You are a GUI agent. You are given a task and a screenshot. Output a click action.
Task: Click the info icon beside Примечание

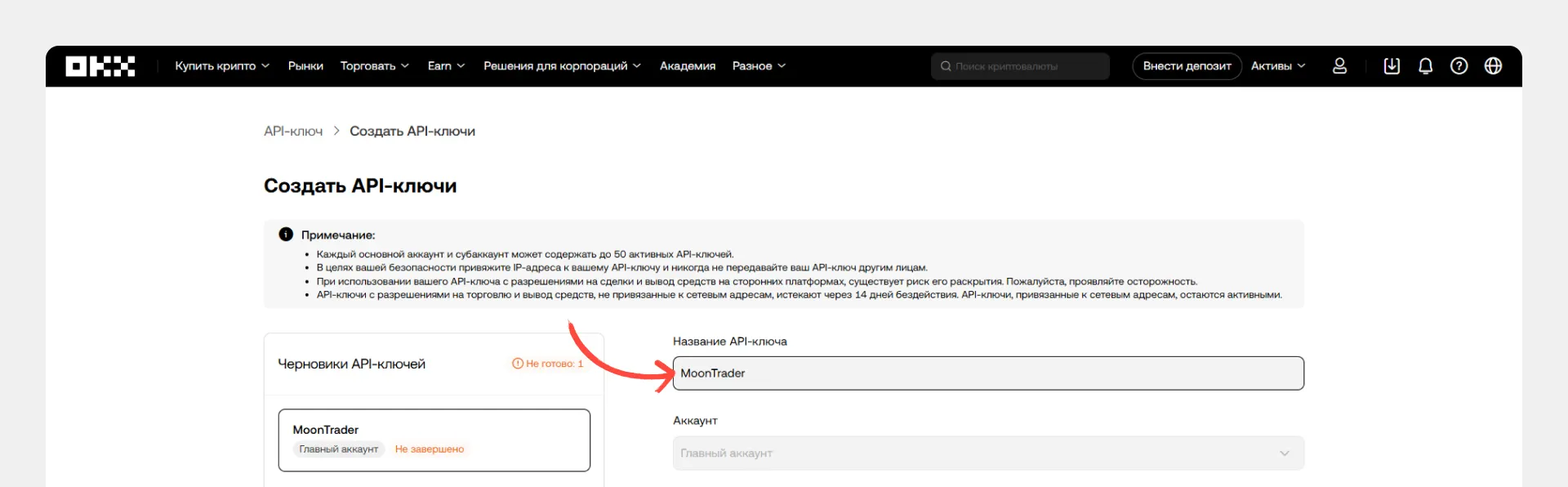click(286, 235)
